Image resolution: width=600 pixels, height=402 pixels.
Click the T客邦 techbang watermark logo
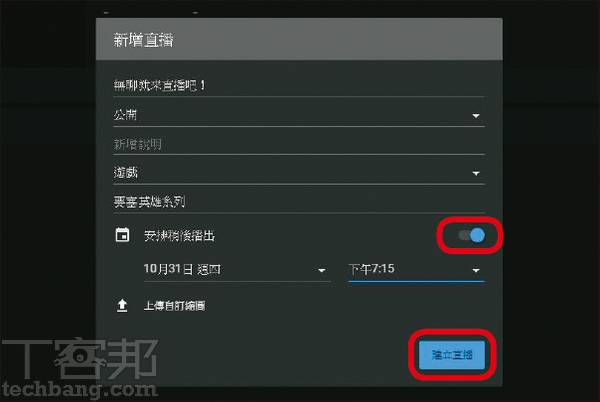[80, 368]
